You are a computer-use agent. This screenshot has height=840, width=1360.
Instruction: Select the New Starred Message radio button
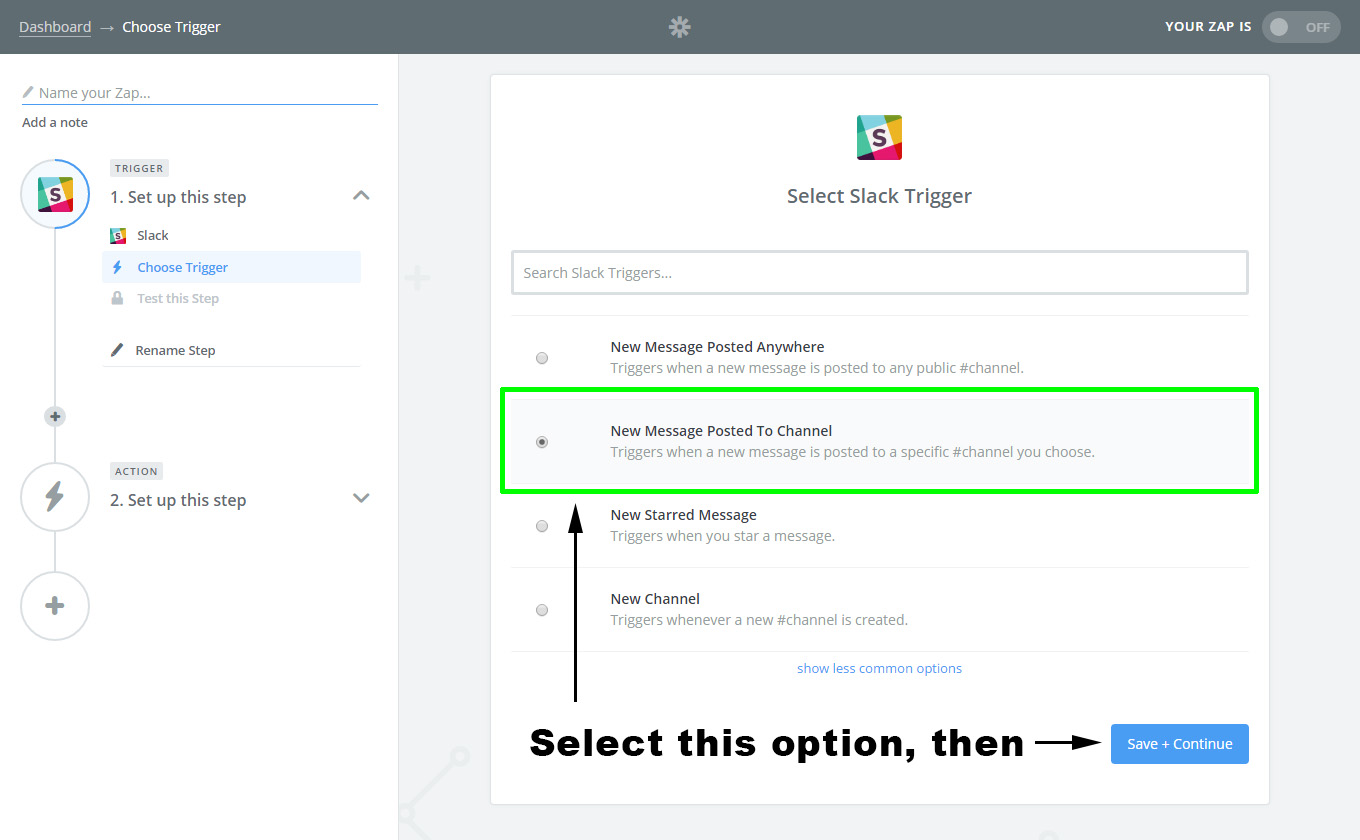click(542, 526)
